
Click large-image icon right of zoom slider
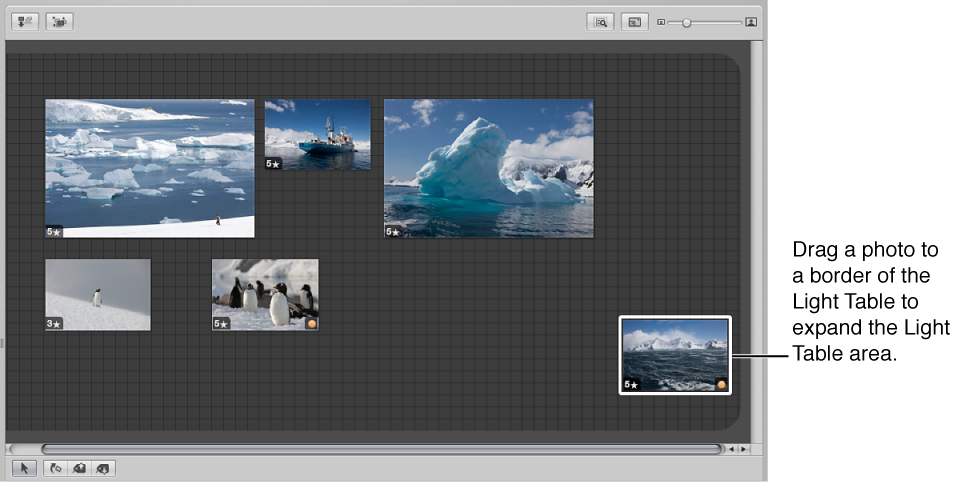coord(751,21)
